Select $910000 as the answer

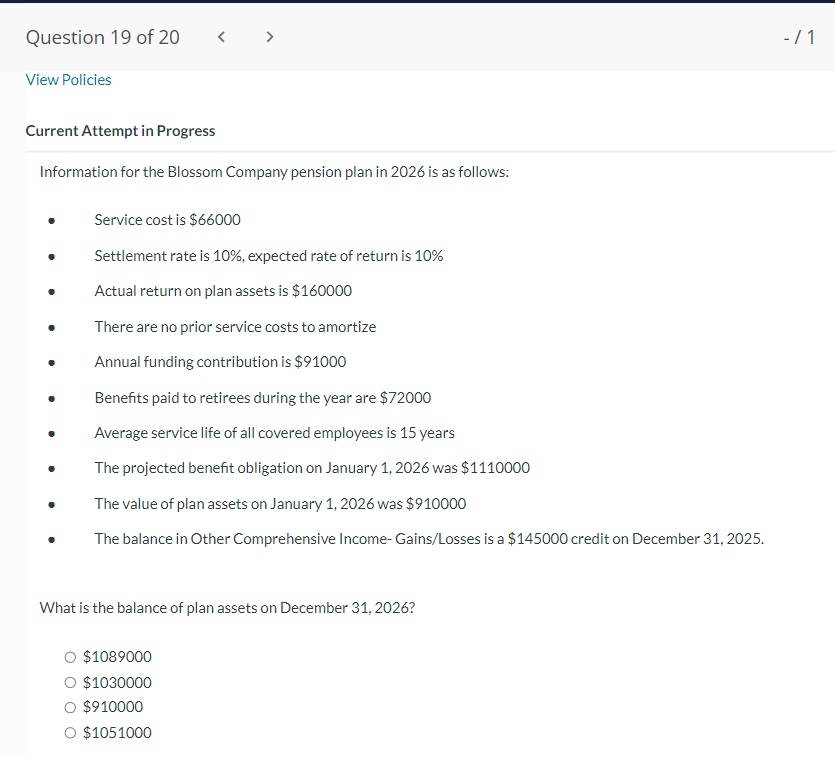(x=70, y=707)
